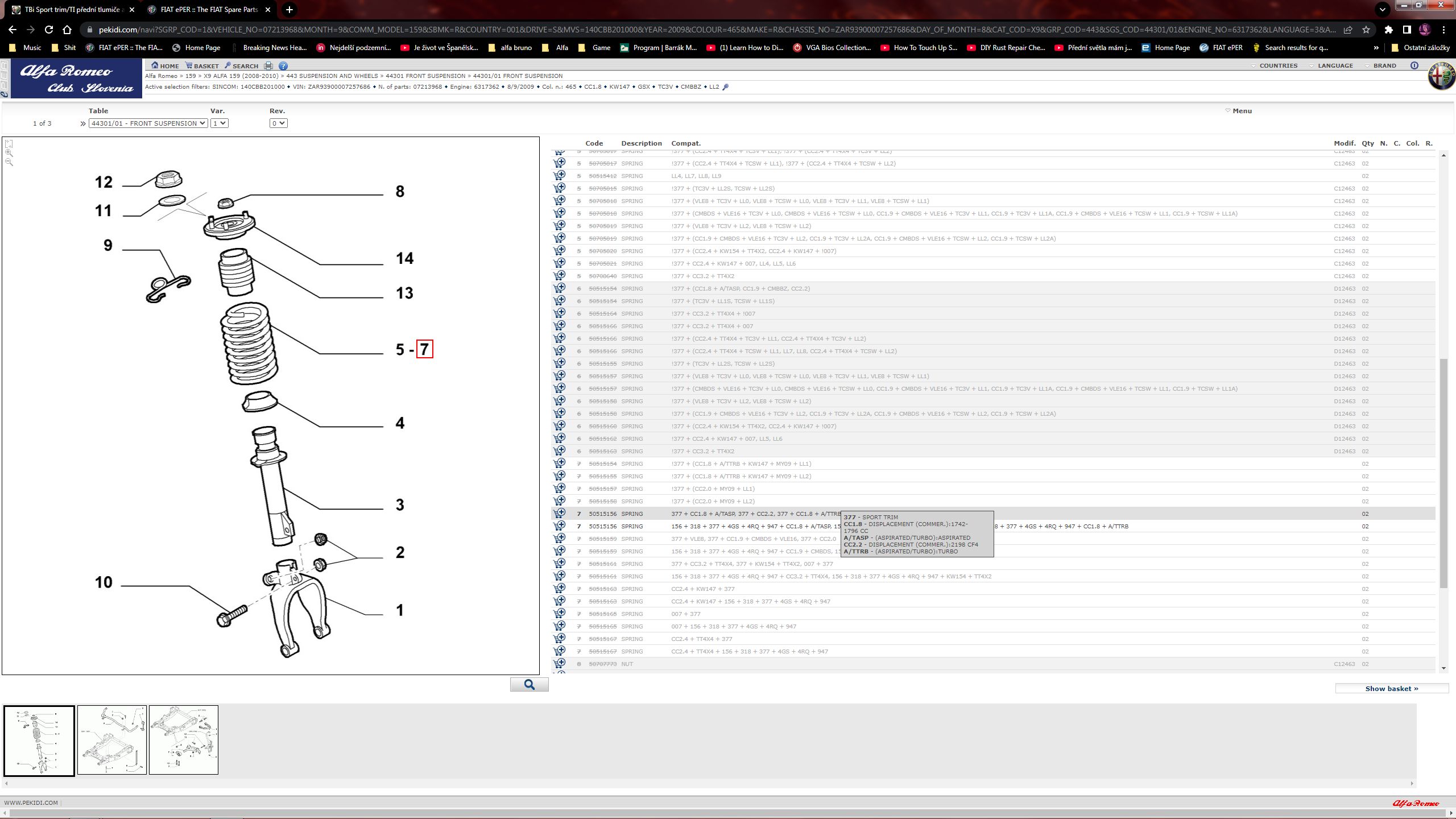The image size is (1456, 819).
Task: Open the Rev. dropdown
Action: tap(278, 123)
